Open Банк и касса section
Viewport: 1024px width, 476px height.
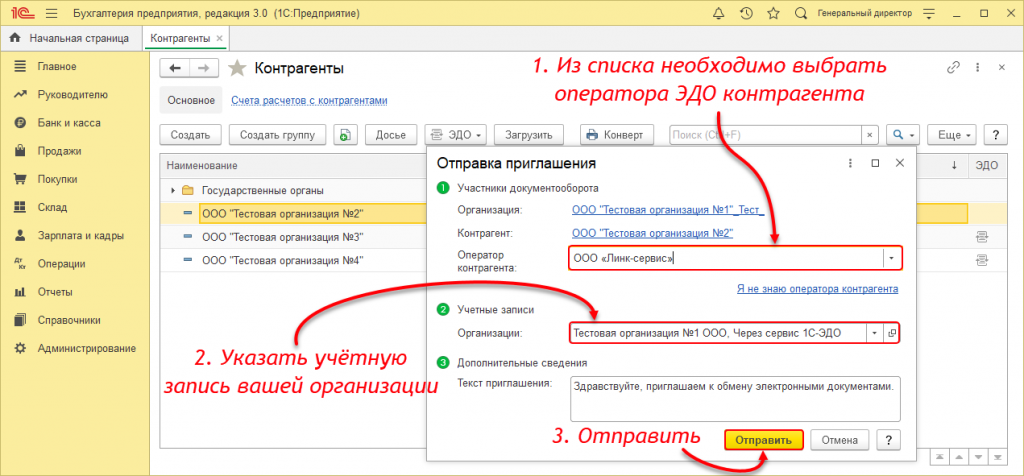pyautogui.click(x=69, y=123)
